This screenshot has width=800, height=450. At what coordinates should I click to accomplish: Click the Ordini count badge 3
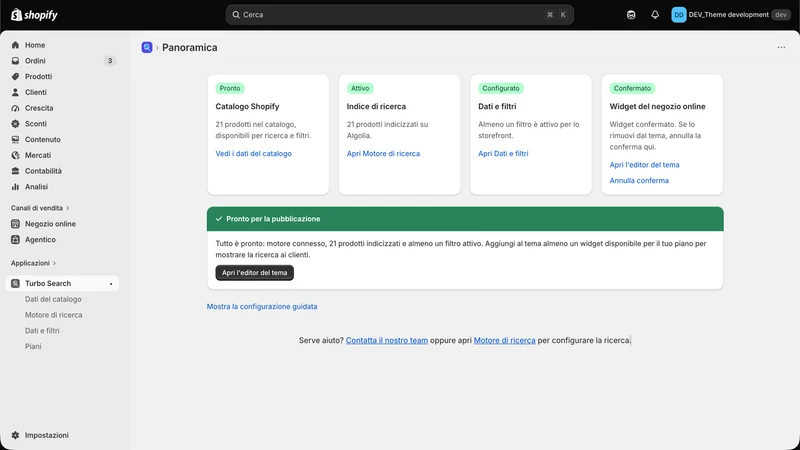(x=110, y=61)
